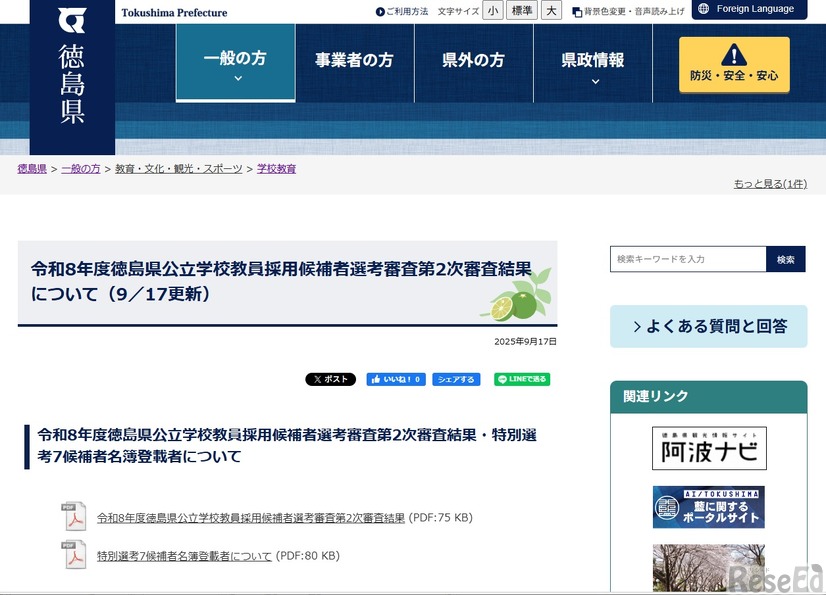Click the 検索 search button
This screenshot has height=595, width=826.
[x=785, y=259]
